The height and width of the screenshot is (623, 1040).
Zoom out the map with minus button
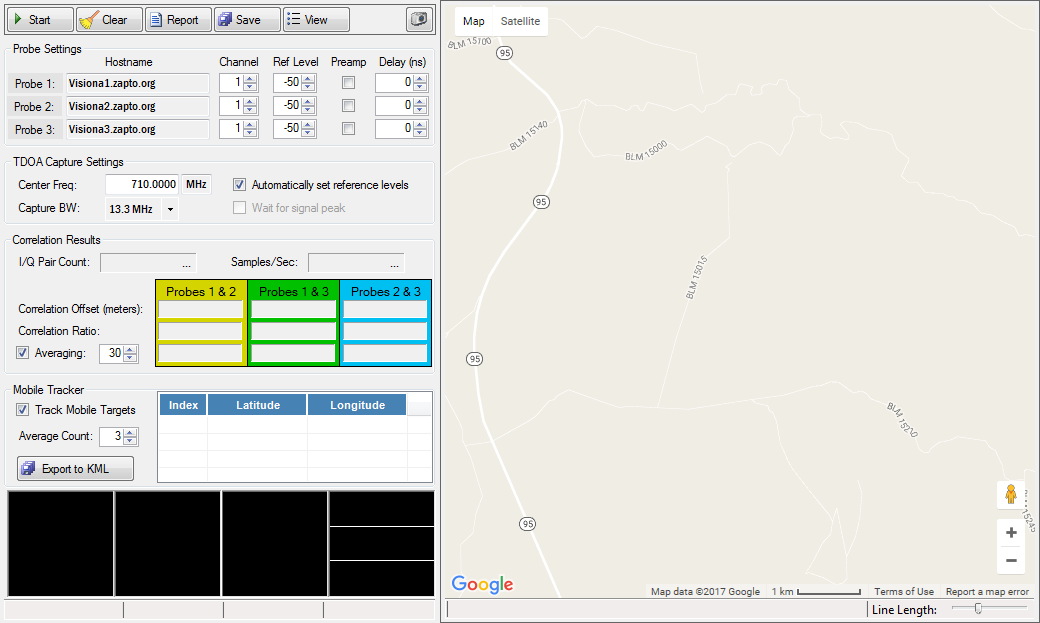pos(1011,561)
